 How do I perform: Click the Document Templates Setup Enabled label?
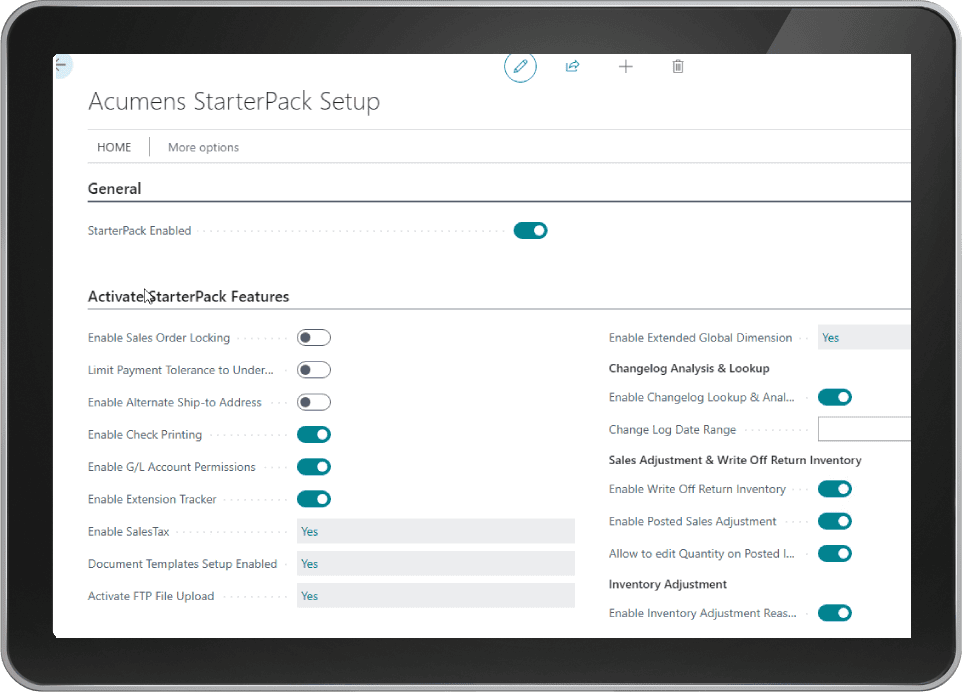182,564
